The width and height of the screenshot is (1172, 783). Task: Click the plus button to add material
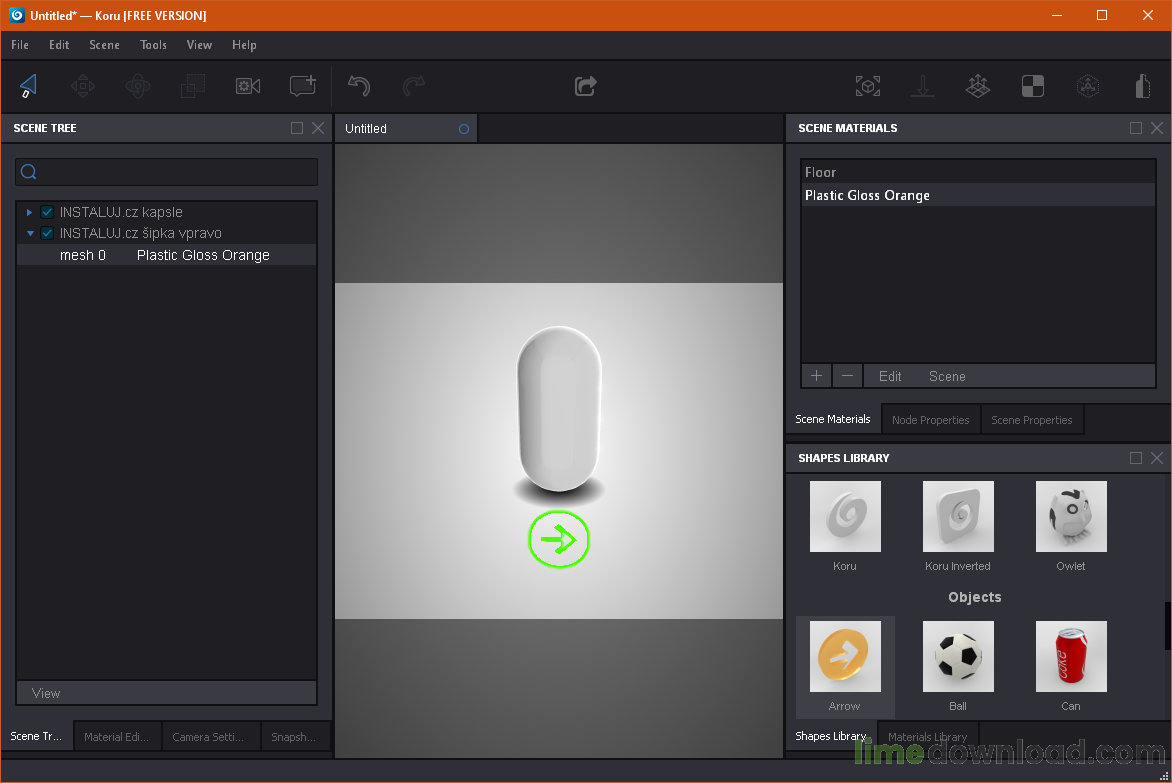pyautogui.click(x=816, y=376)
